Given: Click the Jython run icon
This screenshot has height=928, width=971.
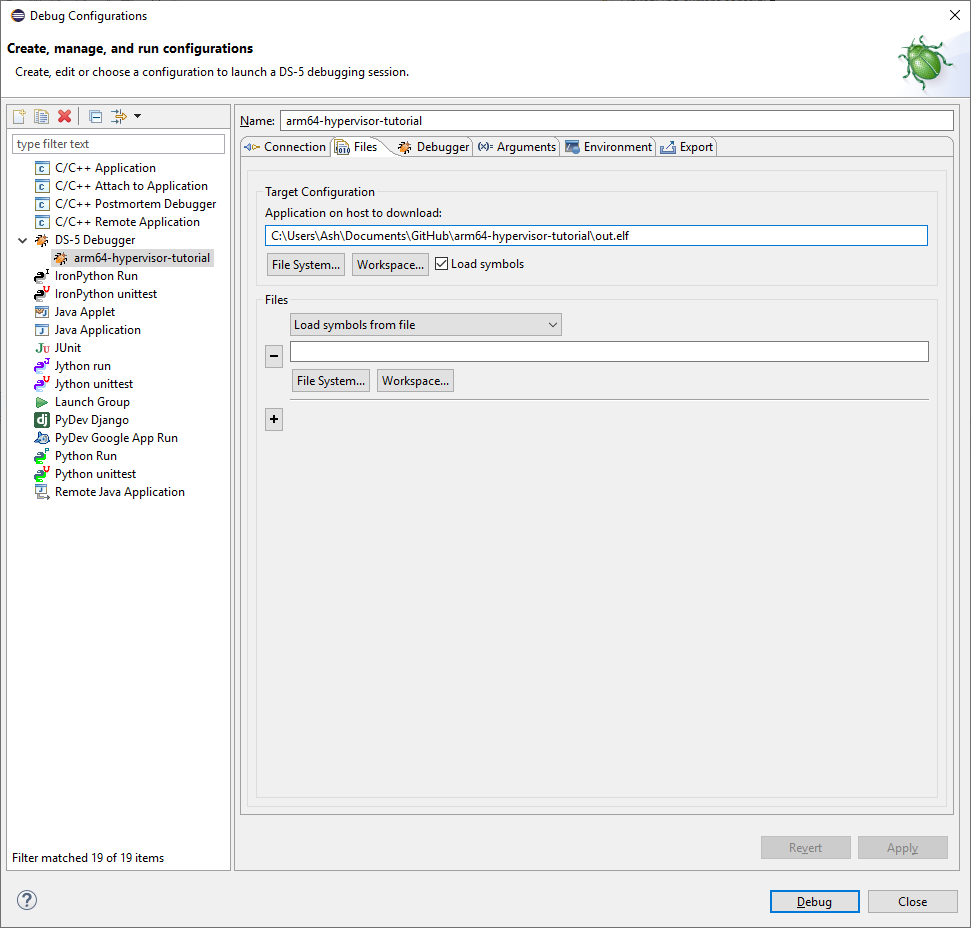Looking at the screenshot, I should (x=41, y=366).
